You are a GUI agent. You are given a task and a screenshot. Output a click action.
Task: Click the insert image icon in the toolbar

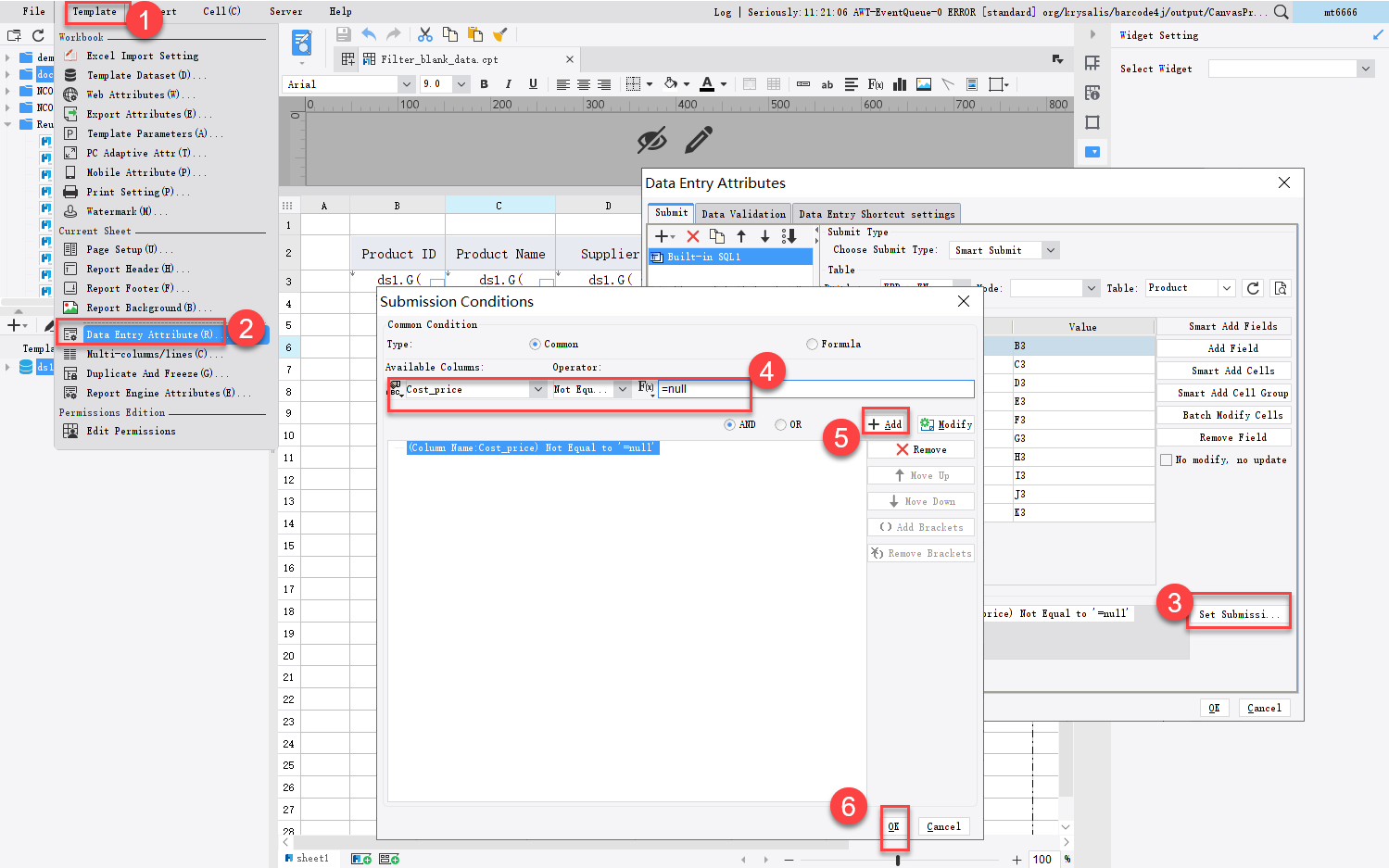point(923,84)
